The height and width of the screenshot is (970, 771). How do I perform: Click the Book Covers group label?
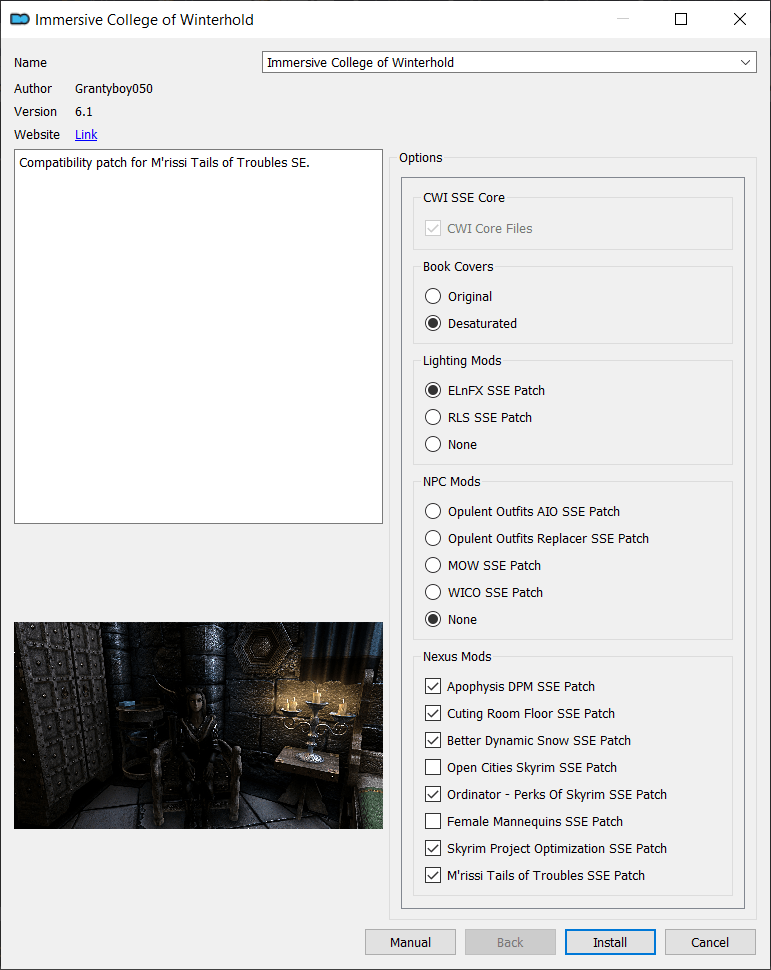point(458,267)
